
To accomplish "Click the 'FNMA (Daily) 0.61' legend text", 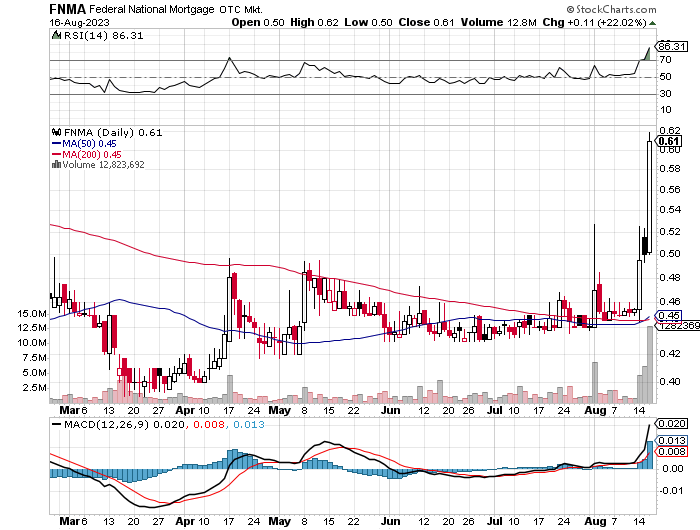I will [113, 132].
